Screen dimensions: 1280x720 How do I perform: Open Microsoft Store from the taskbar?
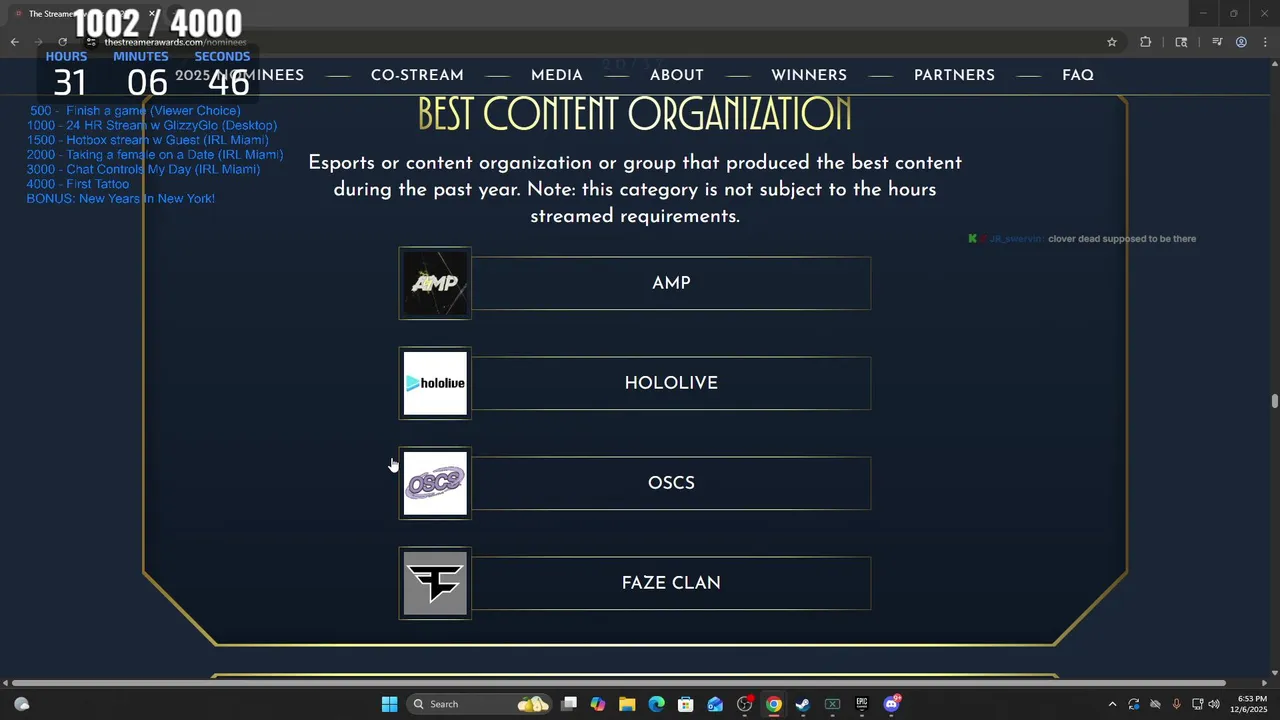coord(685,704)
